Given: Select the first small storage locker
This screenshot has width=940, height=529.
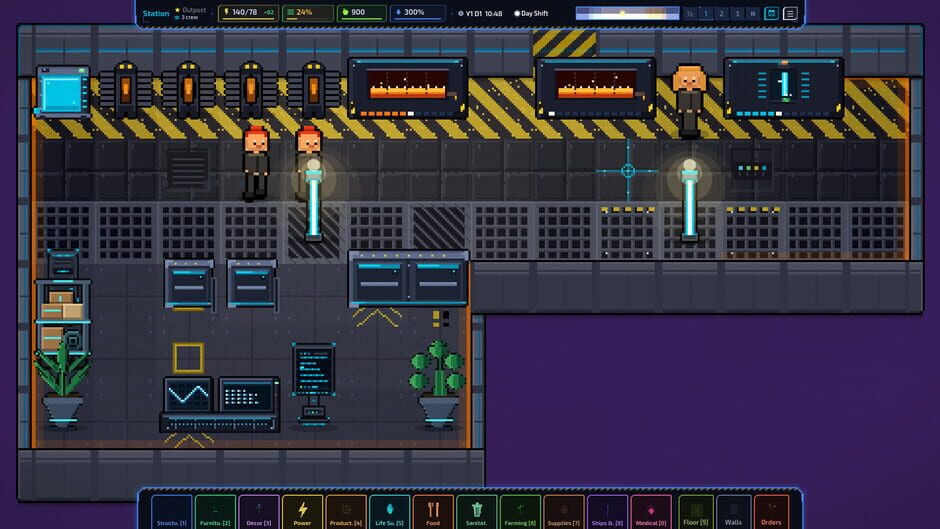Looking at the screenshot, I should point(189,284).
